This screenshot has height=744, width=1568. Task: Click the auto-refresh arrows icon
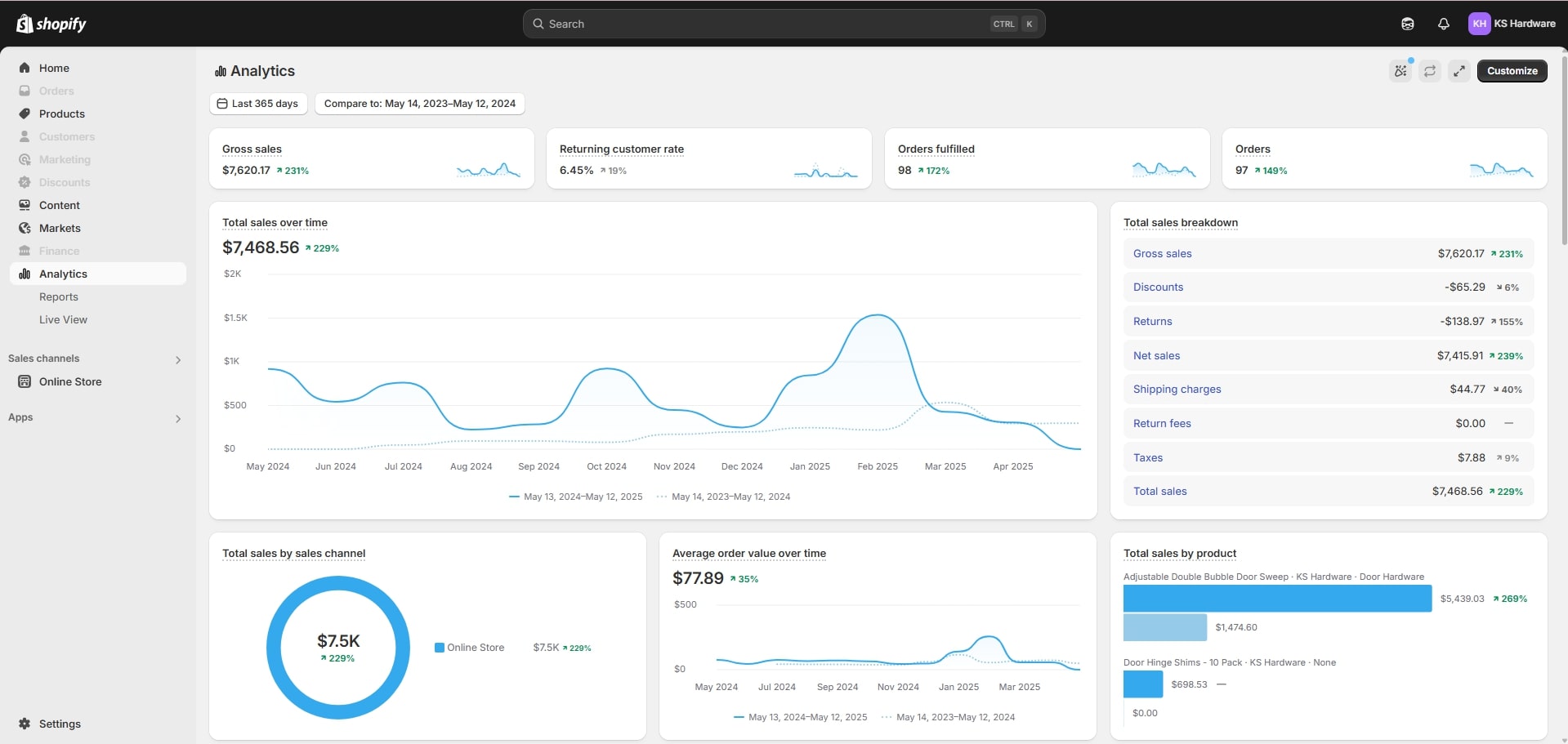pyautogui.click(x=1429, y=71)
